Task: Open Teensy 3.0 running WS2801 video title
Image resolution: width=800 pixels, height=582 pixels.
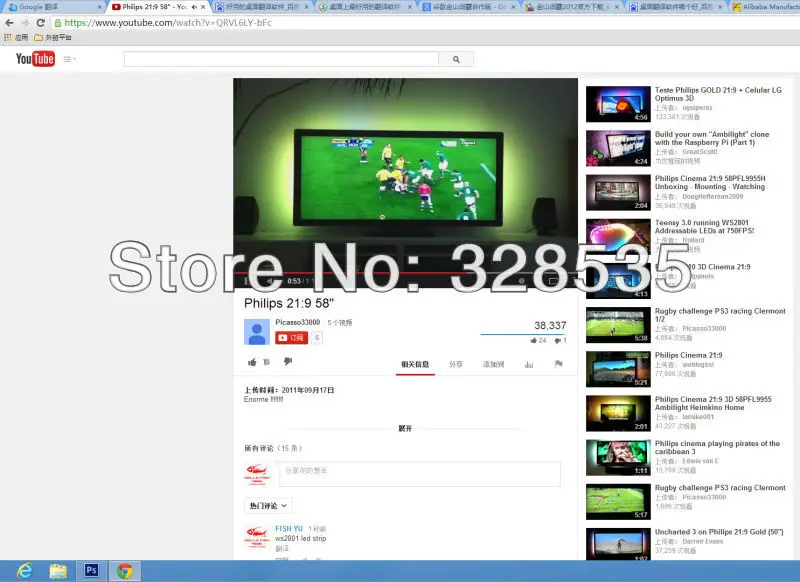Action: pos(704,226)
